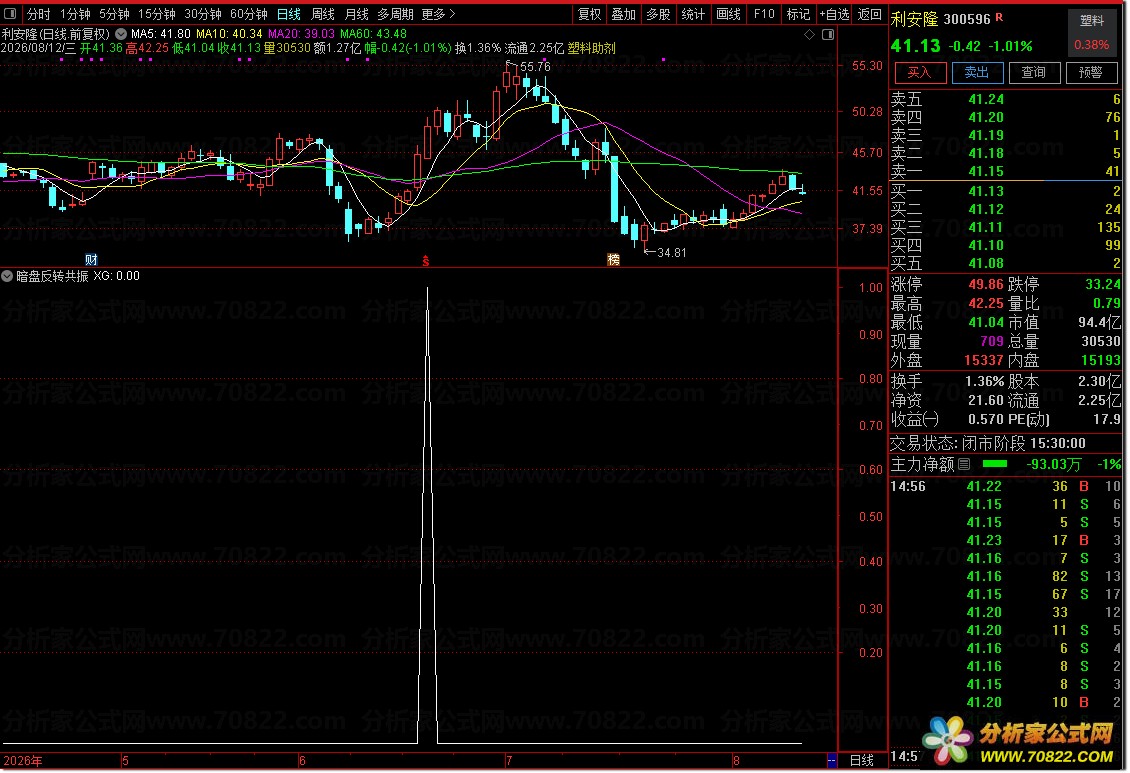Screen dimensions: 1130x773
Task: Select the 1分钟 period
Action: [75, 14]
